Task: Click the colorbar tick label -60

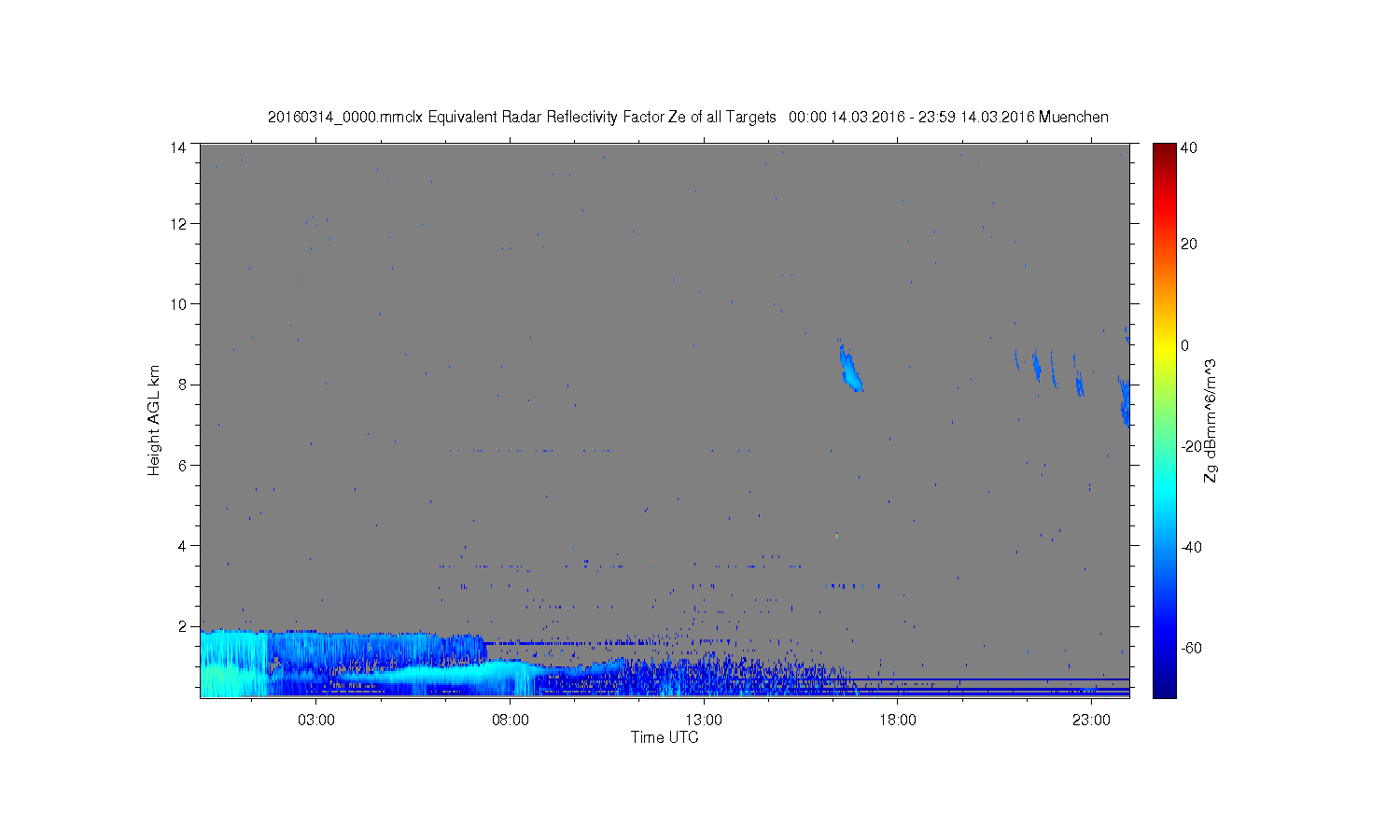Action: (1191, 648)
